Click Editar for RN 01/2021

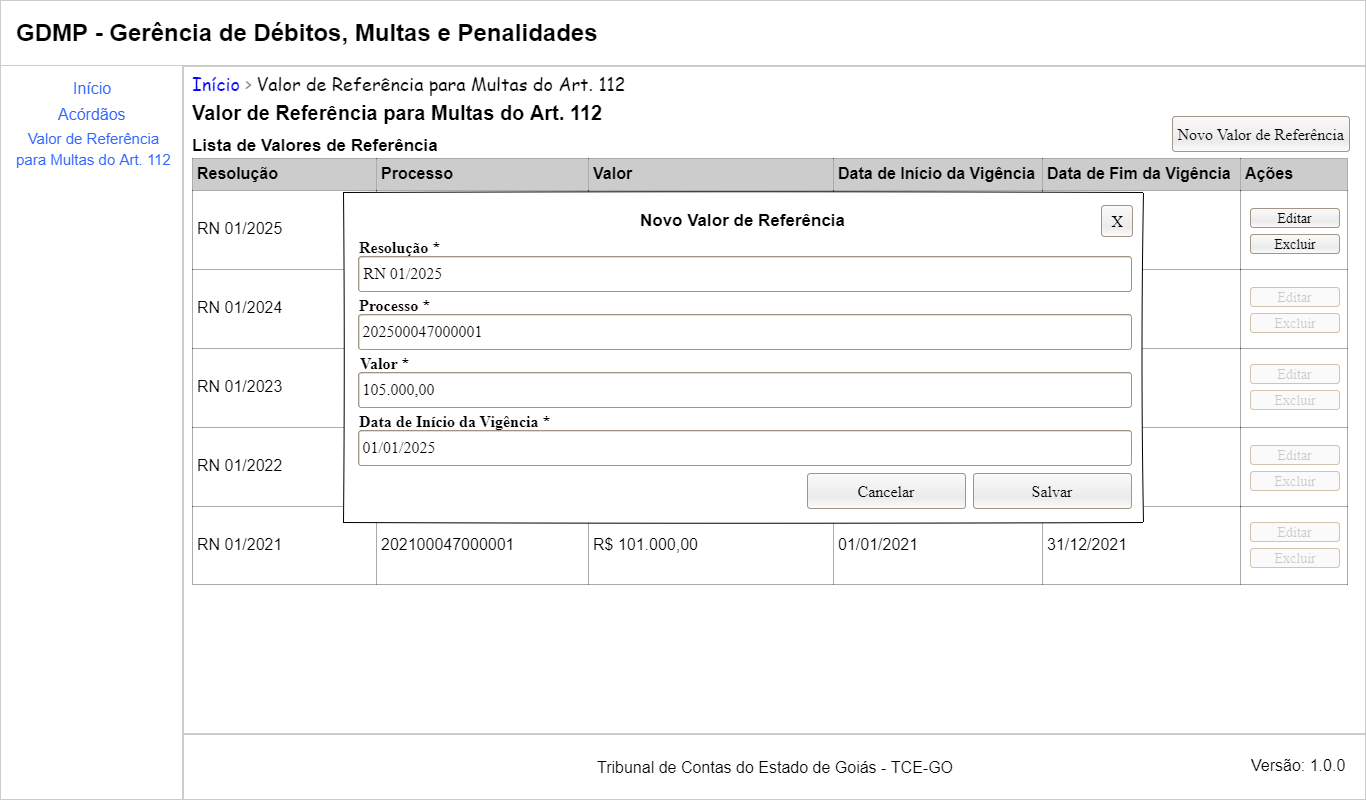[x=1294, y=532]
